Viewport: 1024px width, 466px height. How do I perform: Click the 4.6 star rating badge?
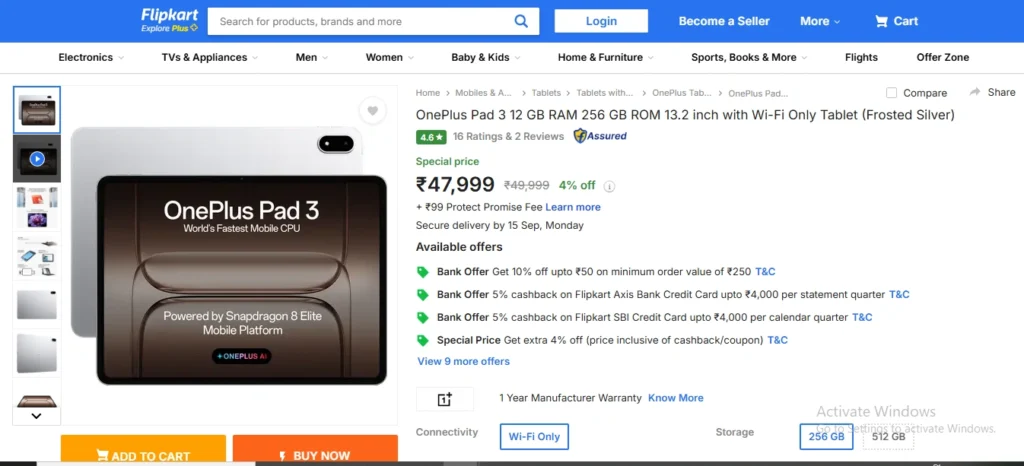pyautogui.click(x=431, y=137)
